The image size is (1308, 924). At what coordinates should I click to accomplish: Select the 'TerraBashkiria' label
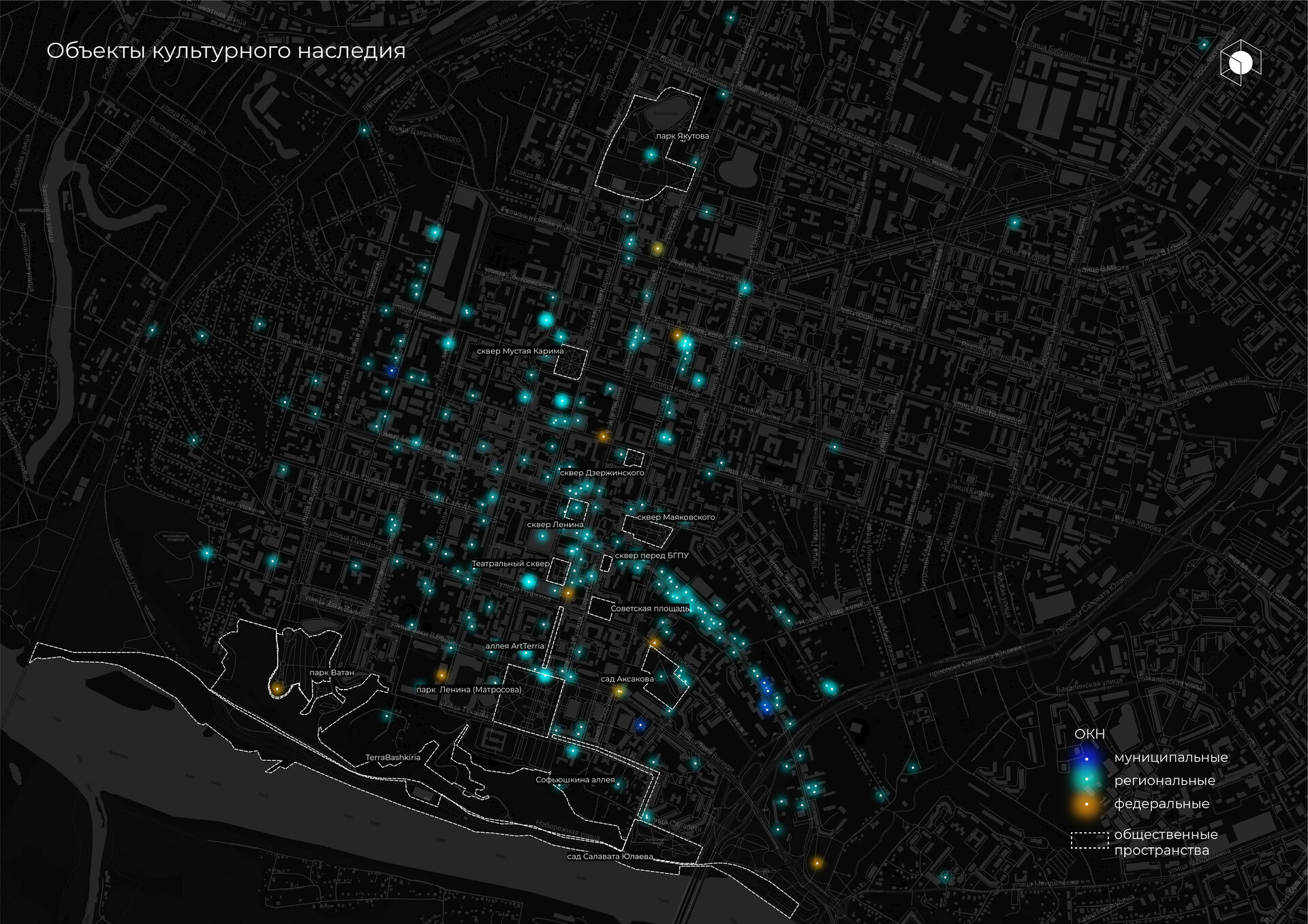[392, 757]
